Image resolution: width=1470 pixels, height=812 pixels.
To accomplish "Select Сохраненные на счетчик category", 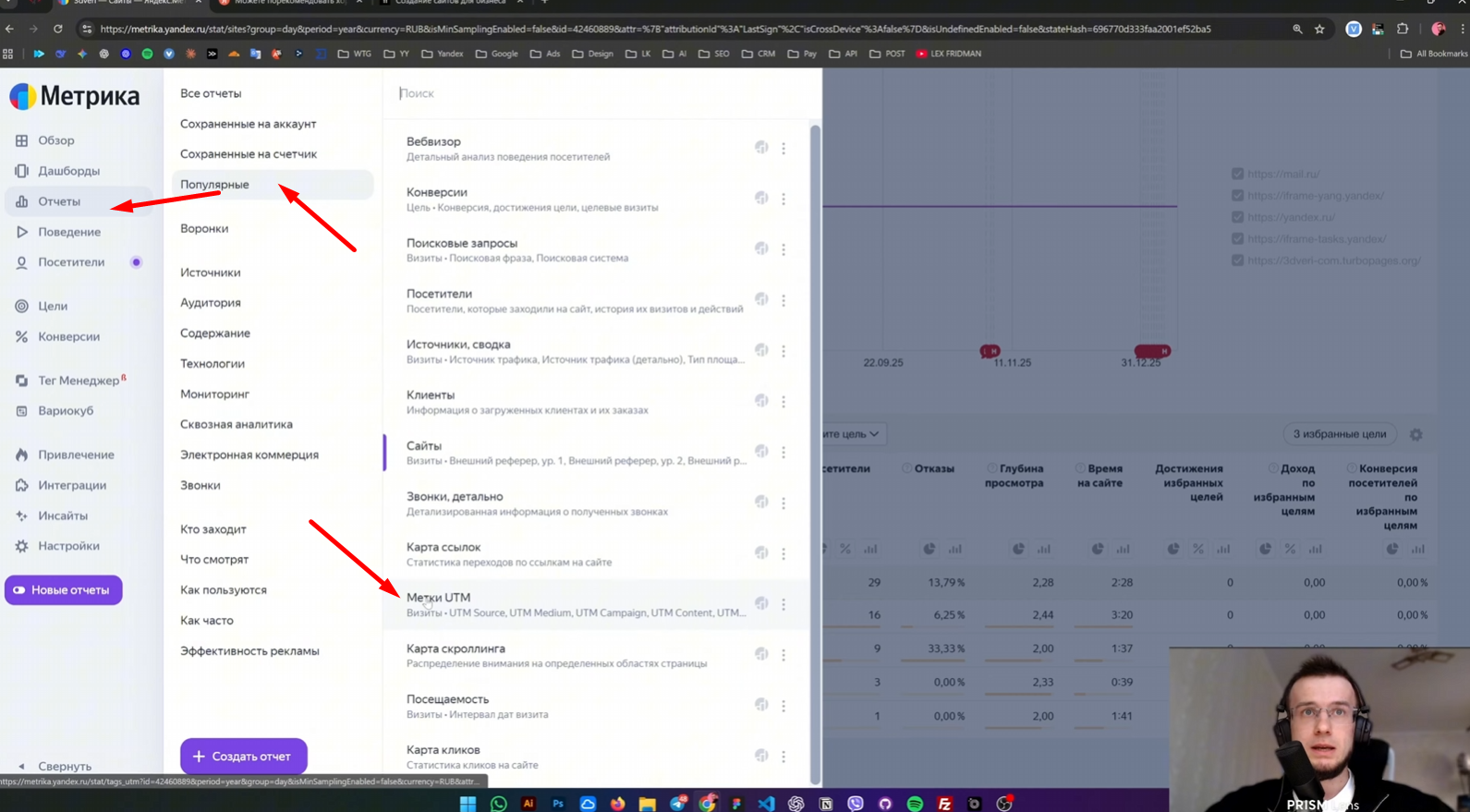I will tap(249, 154).
